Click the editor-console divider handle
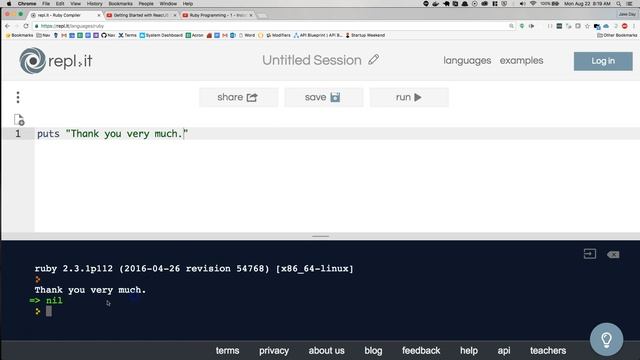 click(320, 236)
